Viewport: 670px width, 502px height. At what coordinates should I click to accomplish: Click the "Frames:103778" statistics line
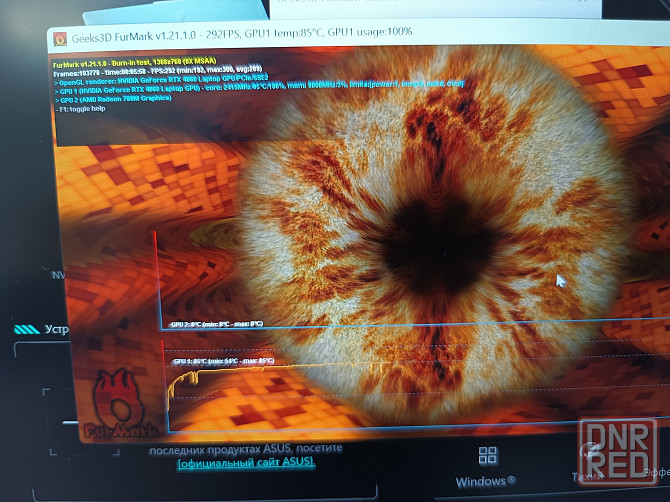click(x=158, y=71)
